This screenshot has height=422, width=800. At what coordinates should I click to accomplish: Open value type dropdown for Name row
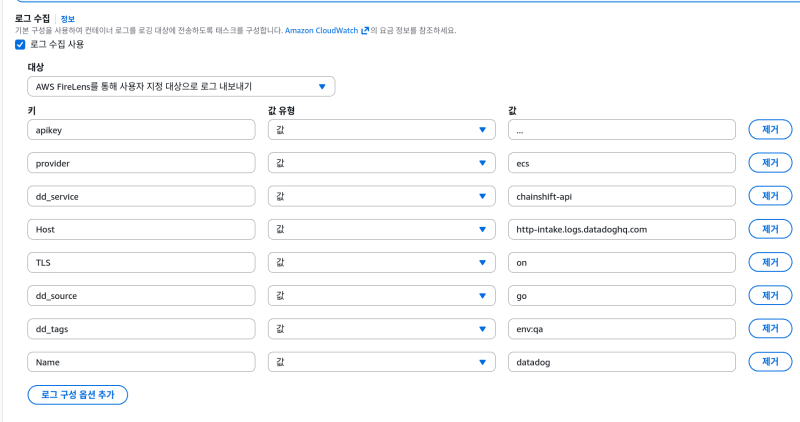tap(382, 361)
